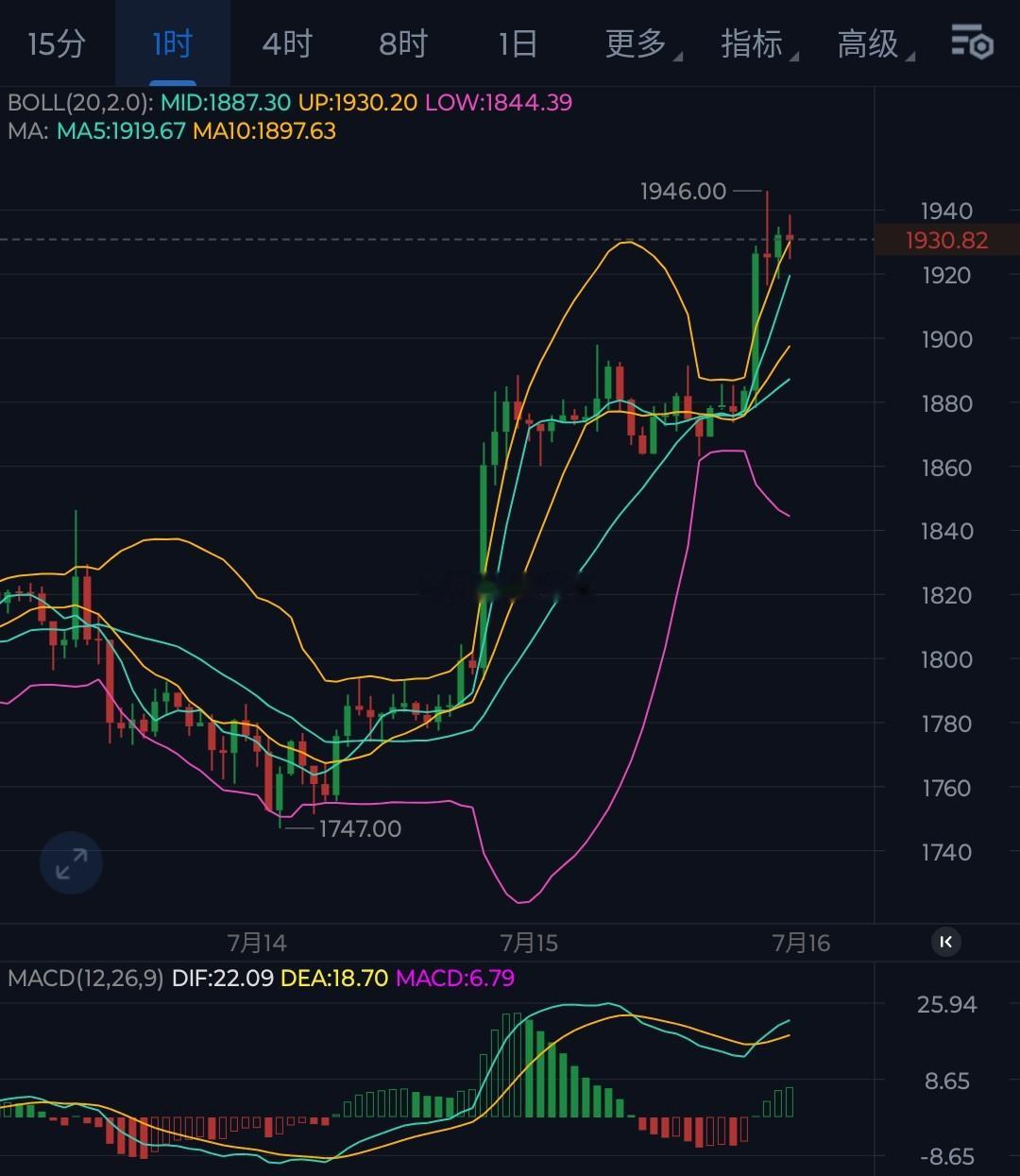Tap the 1880 price axis label
This screenshot has height=1176, width=1020.
point(946,403)
